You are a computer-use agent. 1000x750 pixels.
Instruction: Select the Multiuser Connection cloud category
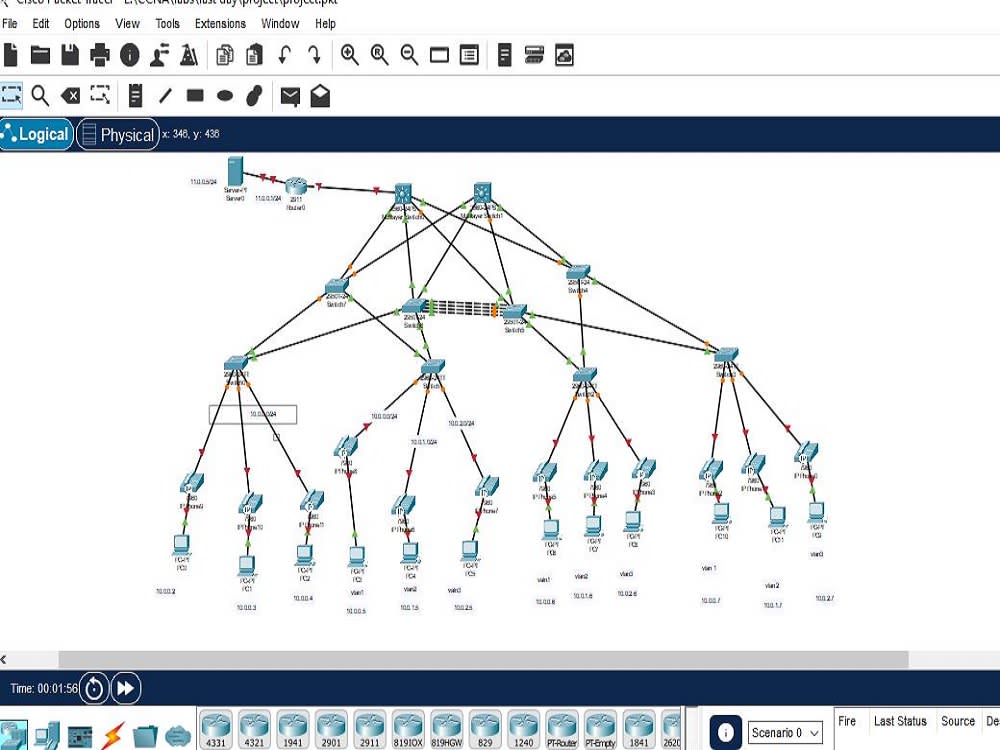(x=178, y=737)
